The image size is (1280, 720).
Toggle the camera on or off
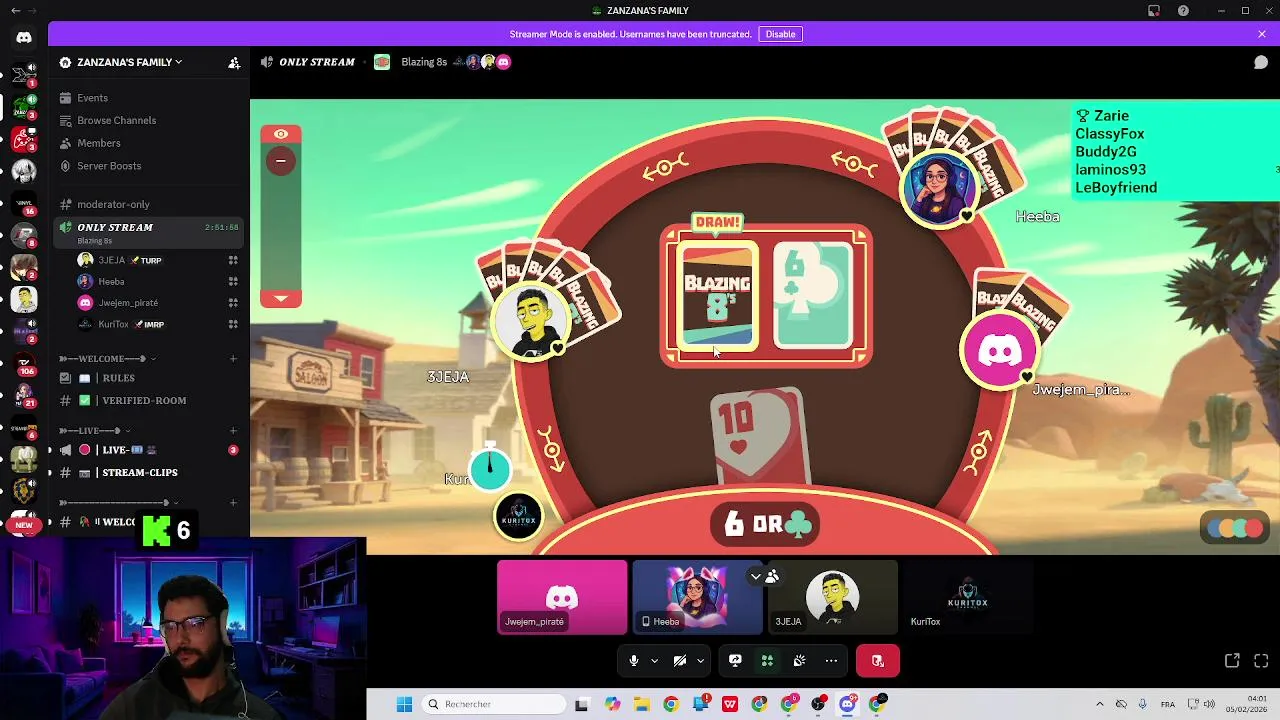pos(680,661)
